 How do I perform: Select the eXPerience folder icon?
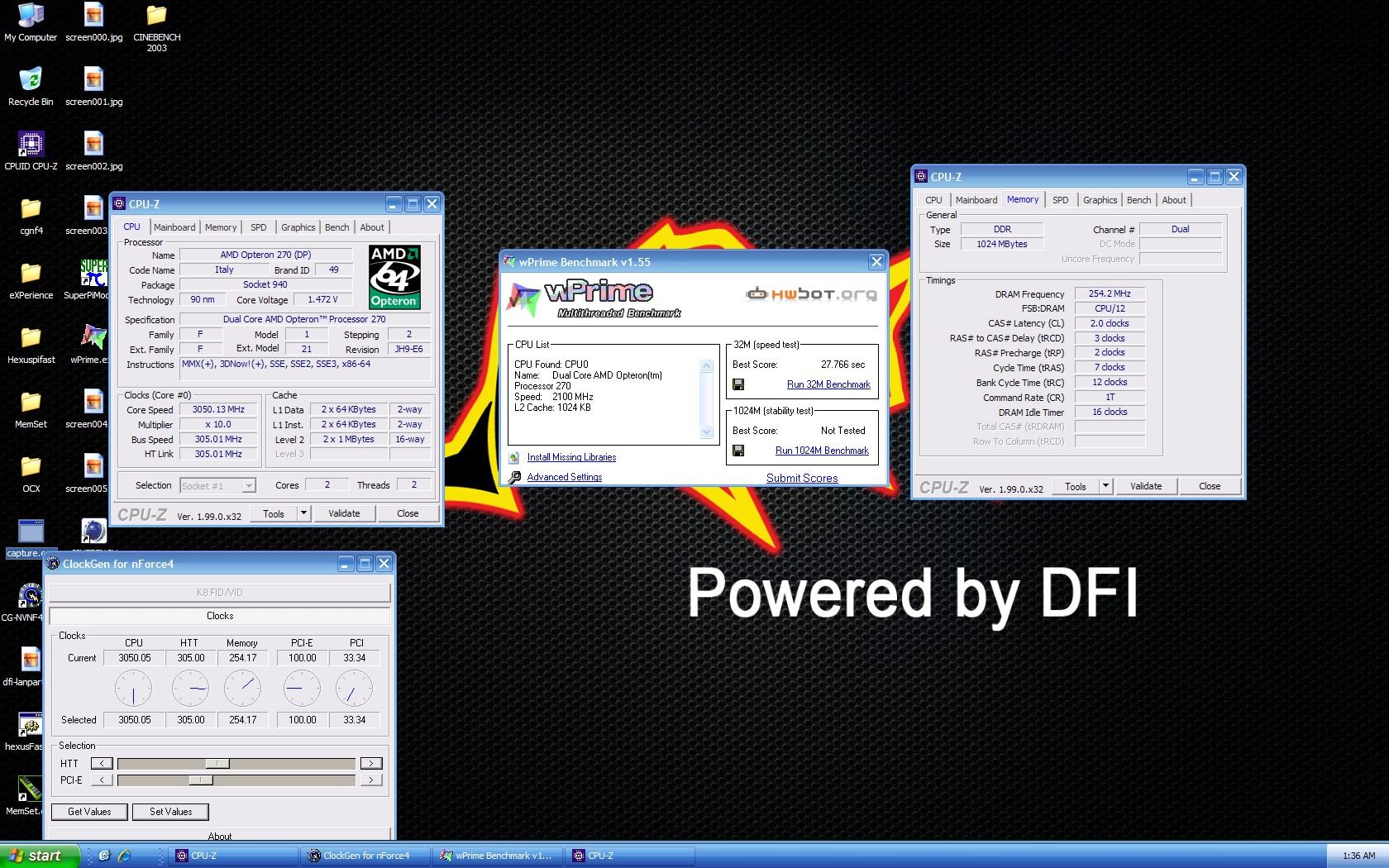pyautogui.click(x=31, y=280)
